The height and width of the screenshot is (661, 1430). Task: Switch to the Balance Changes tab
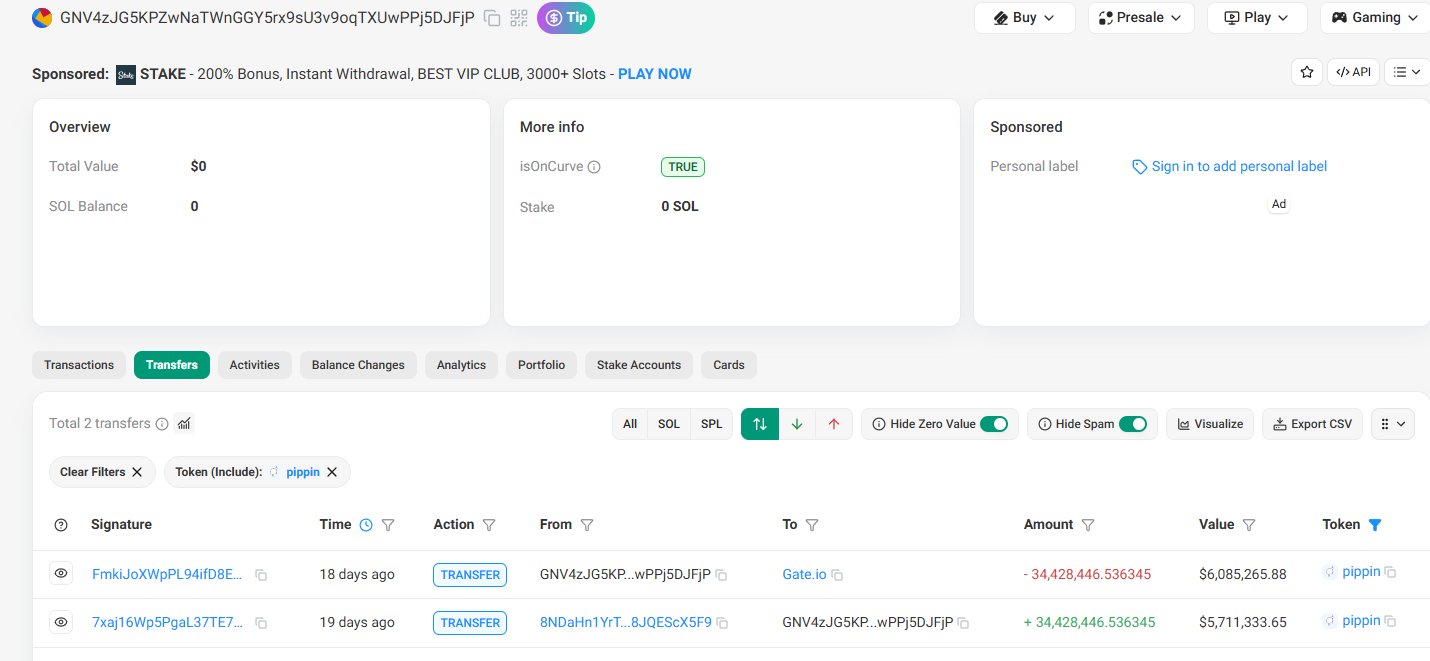click(358, 365)
